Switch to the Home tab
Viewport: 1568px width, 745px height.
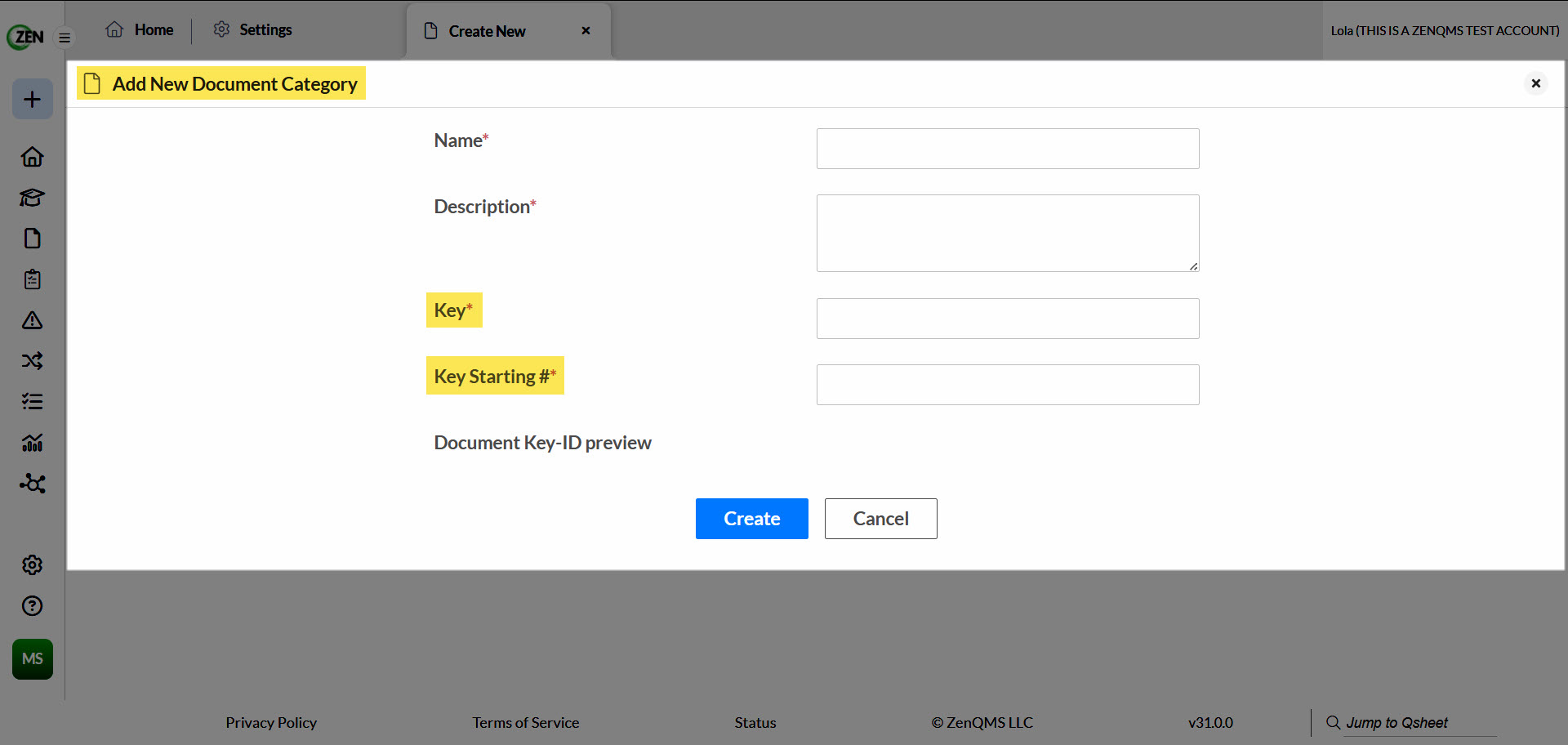coord(140,30)
